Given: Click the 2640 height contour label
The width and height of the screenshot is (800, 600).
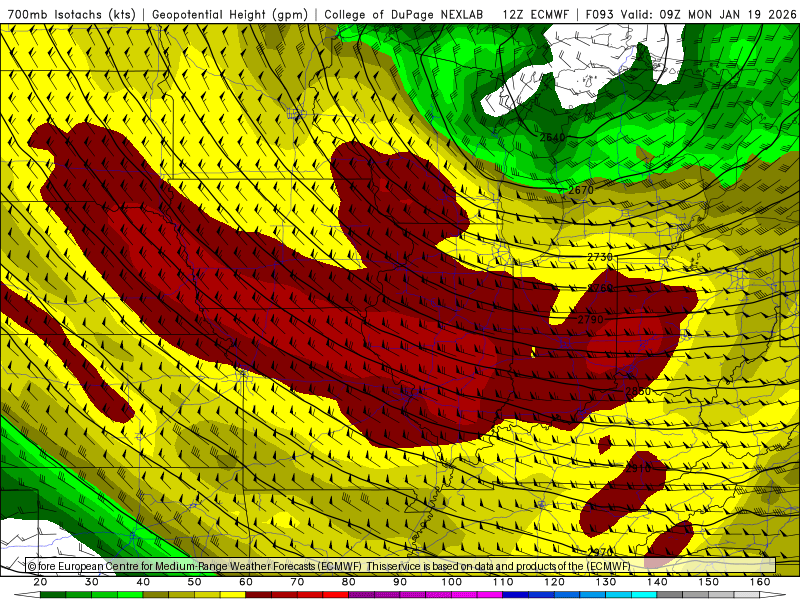Looking at the screenshot, I should [552, 137].
